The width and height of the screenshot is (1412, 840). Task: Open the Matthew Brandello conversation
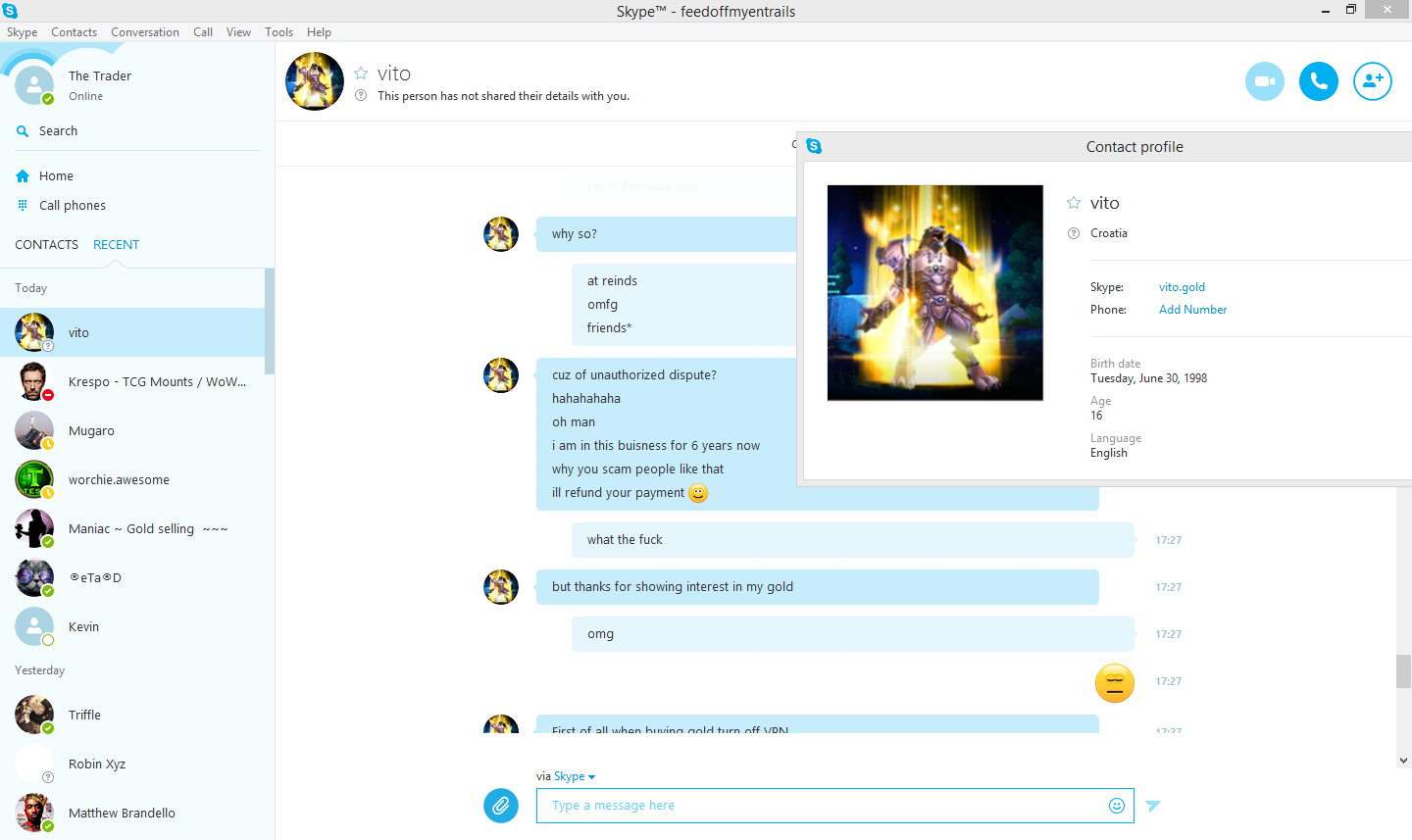[x=132, y=814]
